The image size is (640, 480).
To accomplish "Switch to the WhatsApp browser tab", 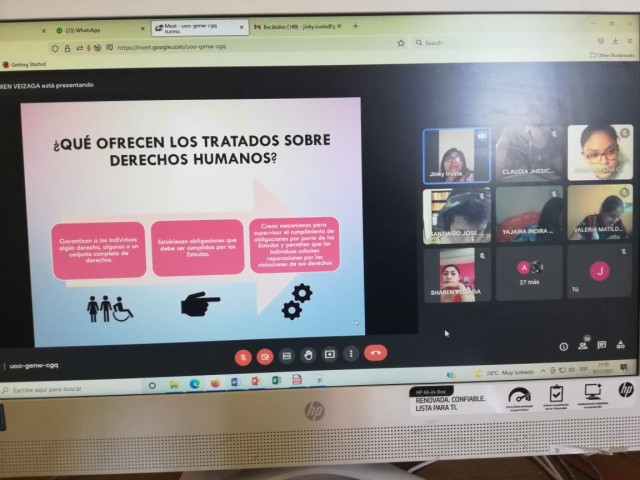I will click(x=100, y=30).
